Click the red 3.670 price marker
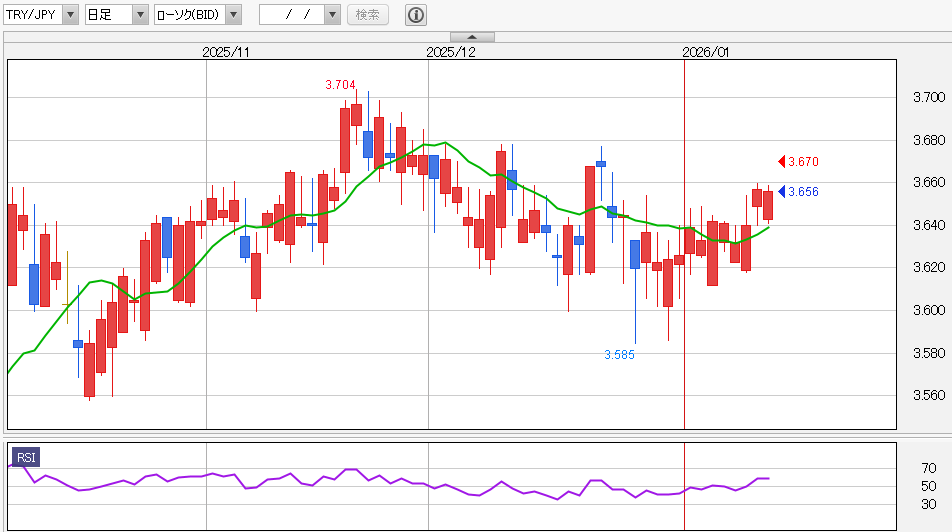Screen dimensions: 952x532 (798, 162)
